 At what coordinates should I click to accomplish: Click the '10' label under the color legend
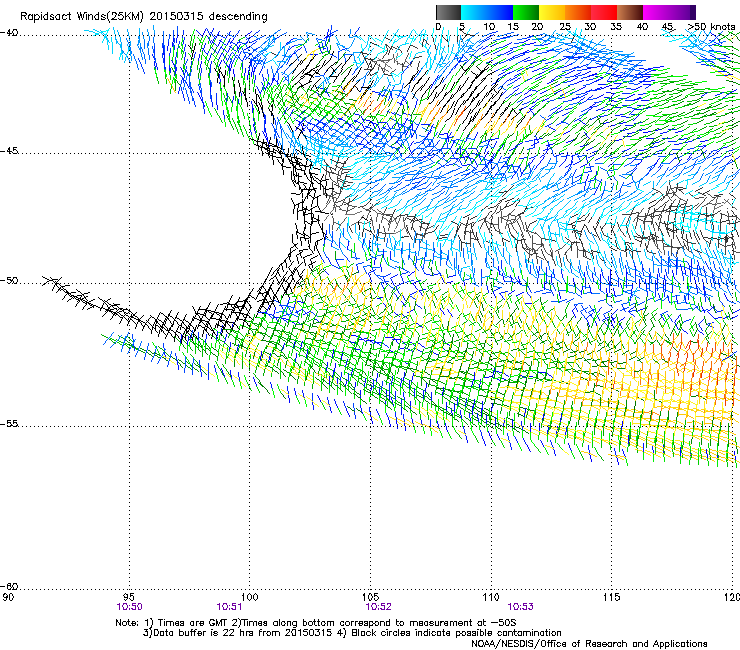489,27
